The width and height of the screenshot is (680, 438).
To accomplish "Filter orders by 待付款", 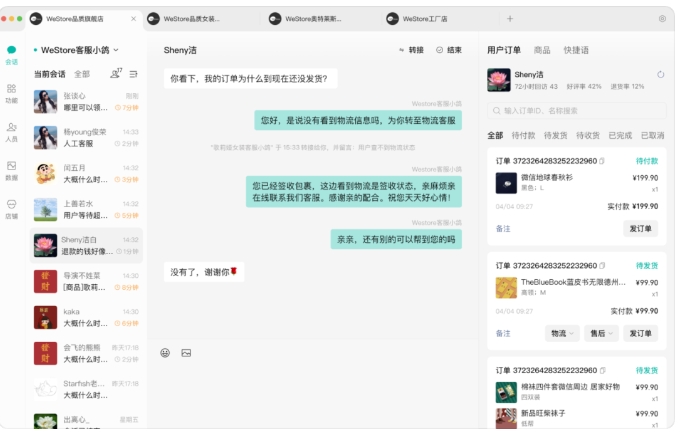I will click(523, 136).
